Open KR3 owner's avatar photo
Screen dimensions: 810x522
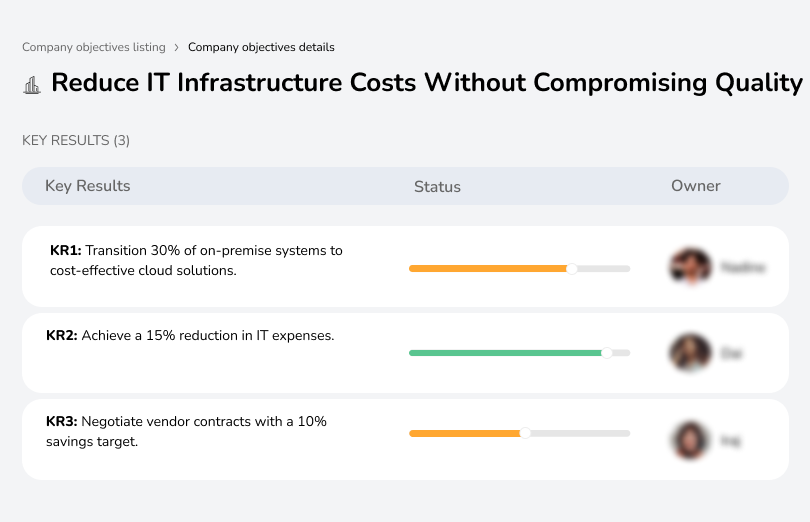click(x=690, y=440)
